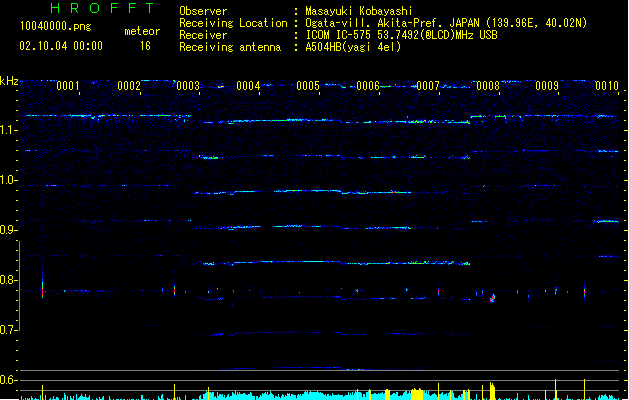Image resolution: width=629 pixels, height=400 pixels.
Task: Click time marker 0001
Action: tap(68, 86)
